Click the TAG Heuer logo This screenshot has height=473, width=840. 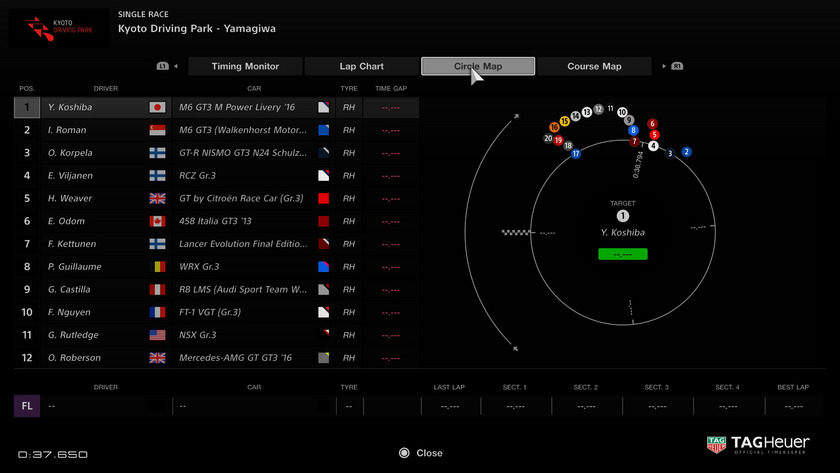point(763,445)
